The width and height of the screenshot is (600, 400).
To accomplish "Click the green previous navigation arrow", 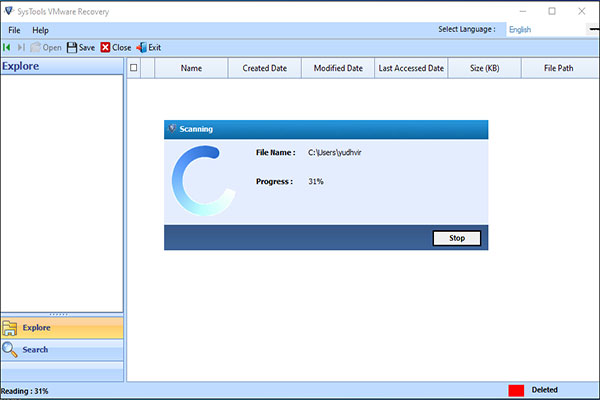I will coord(7,47).
